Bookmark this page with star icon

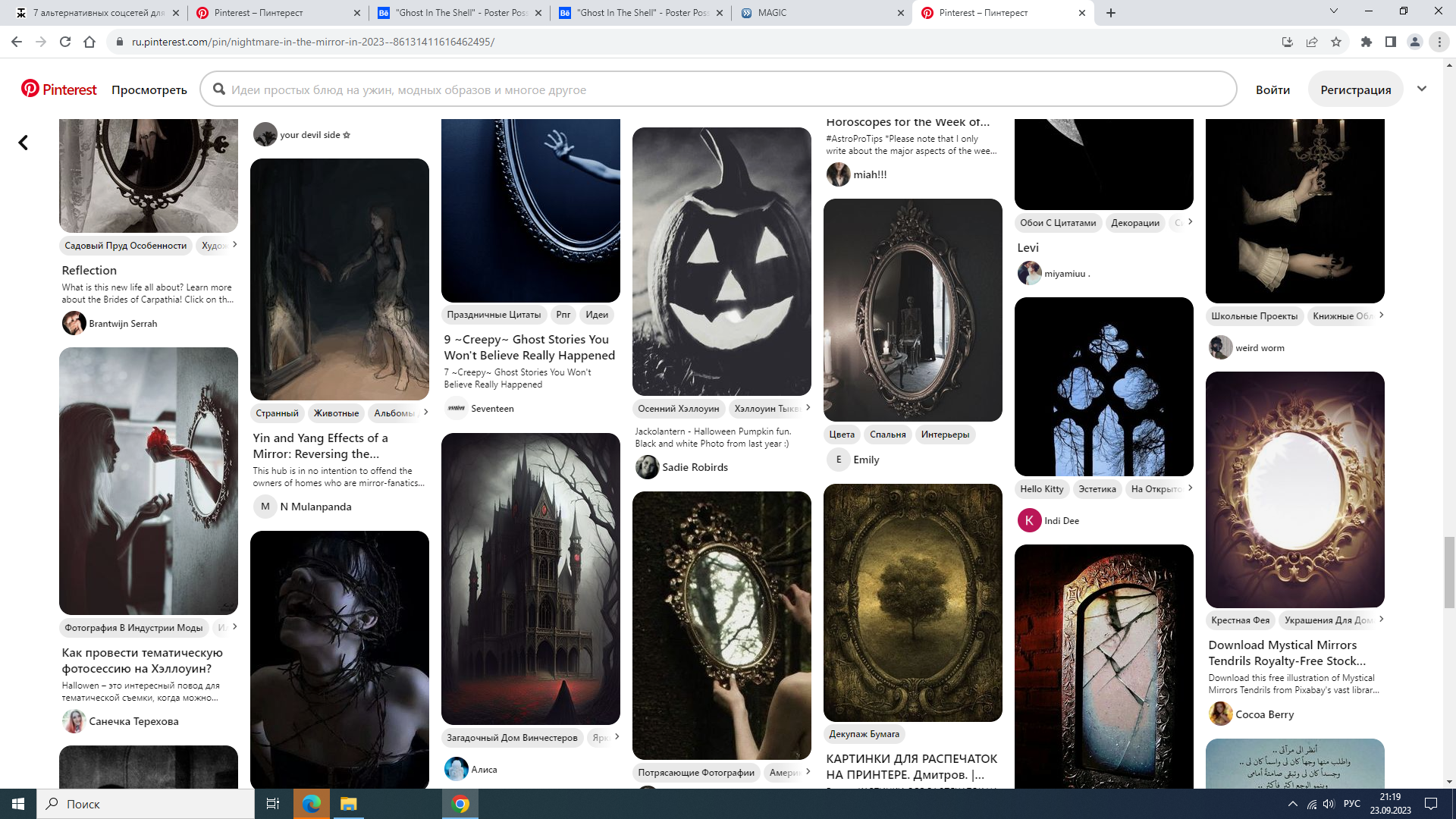tap(1336, 42)
